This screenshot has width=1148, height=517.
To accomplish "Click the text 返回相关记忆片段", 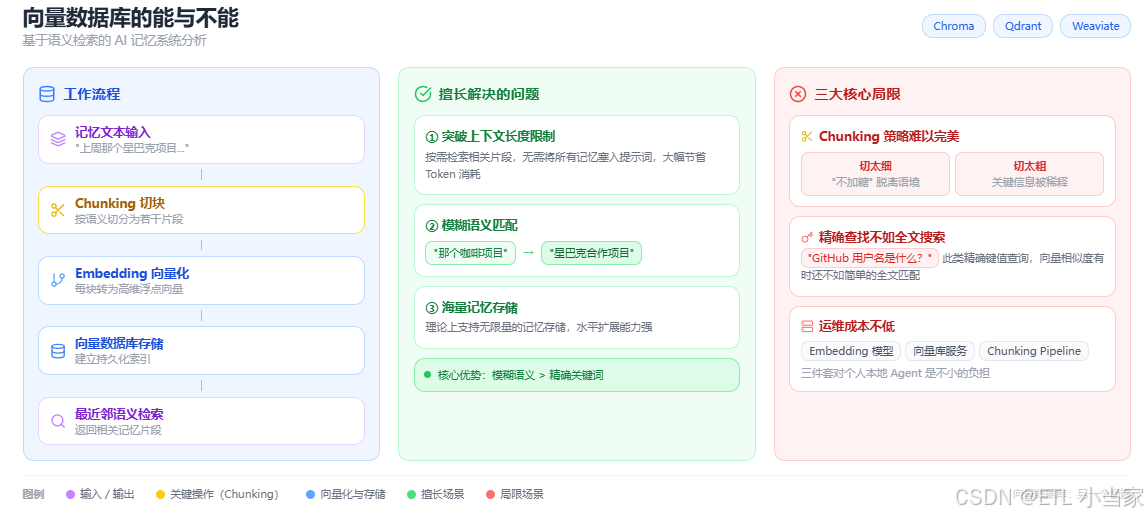I will (118, 430).
